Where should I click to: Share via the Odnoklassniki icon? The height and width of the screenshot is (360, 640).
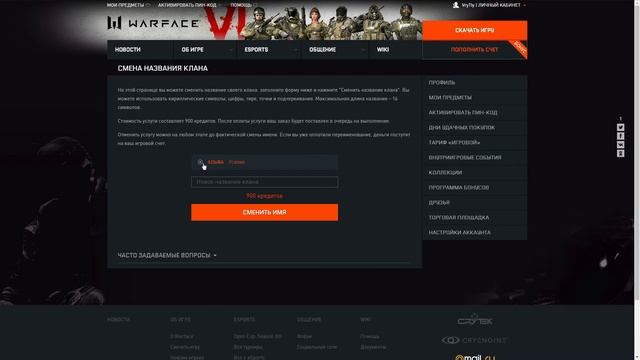click(x=620, y=153)
